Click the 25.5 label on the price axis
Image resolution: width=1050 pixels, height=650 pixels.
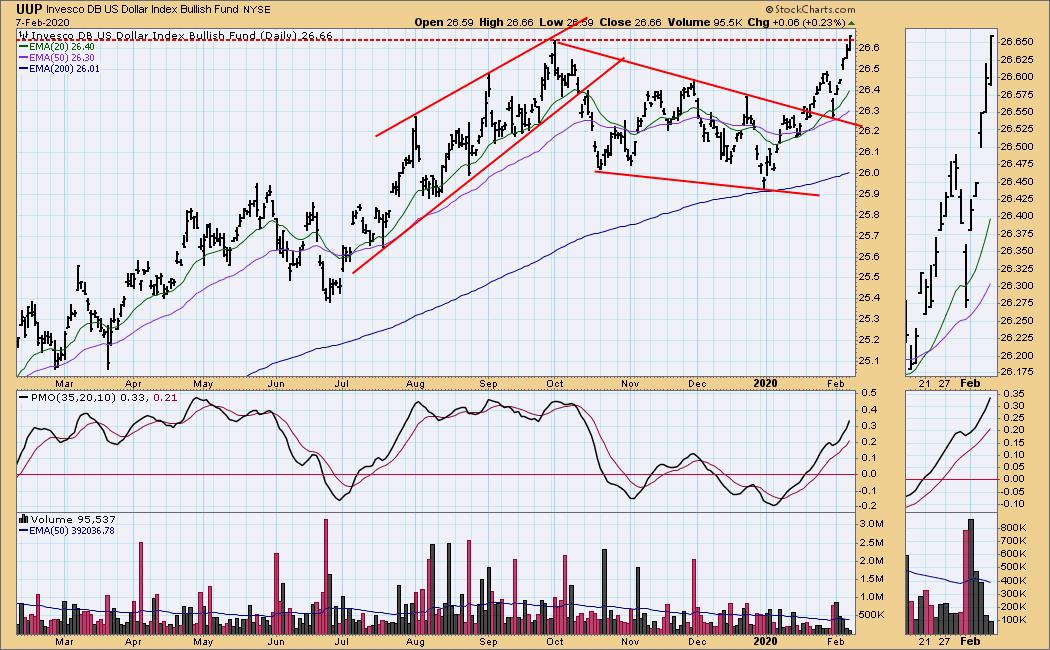tap(869, 277)
